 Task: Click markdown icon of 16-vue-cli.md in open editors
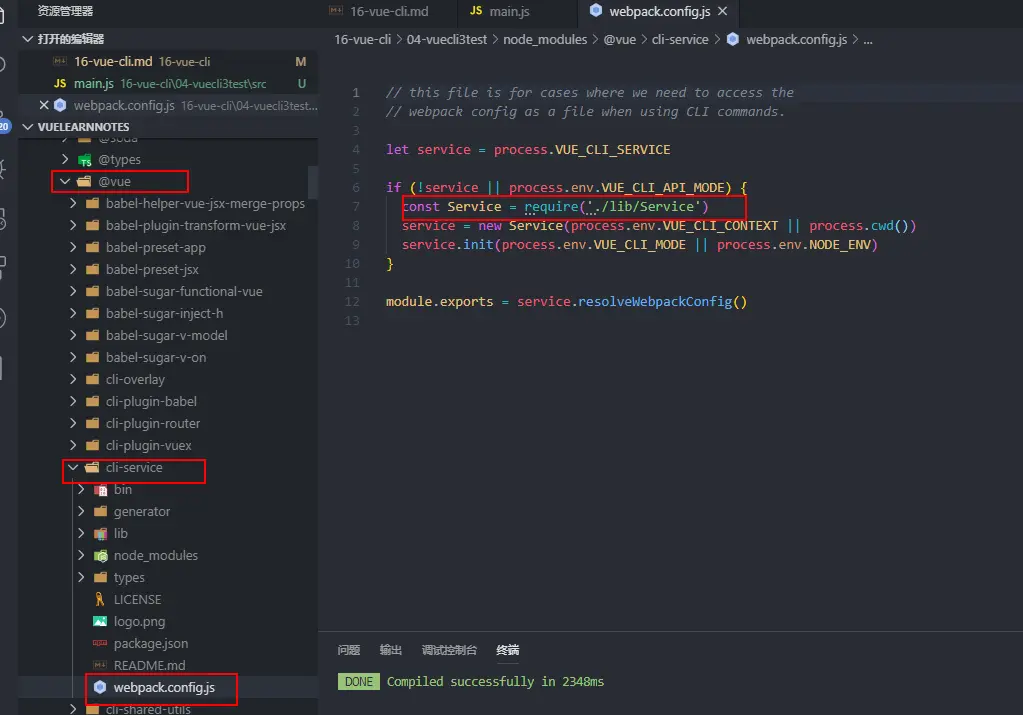tap(60, 61)
